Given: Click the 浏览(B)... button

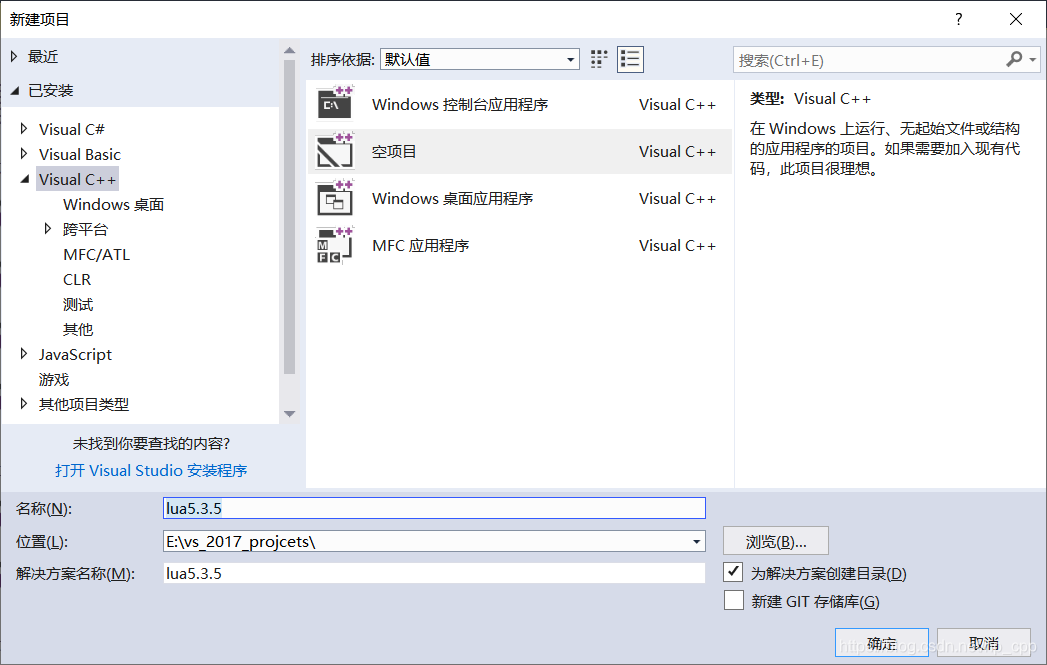Looking at the screenshot, I should tap(776, 541).
